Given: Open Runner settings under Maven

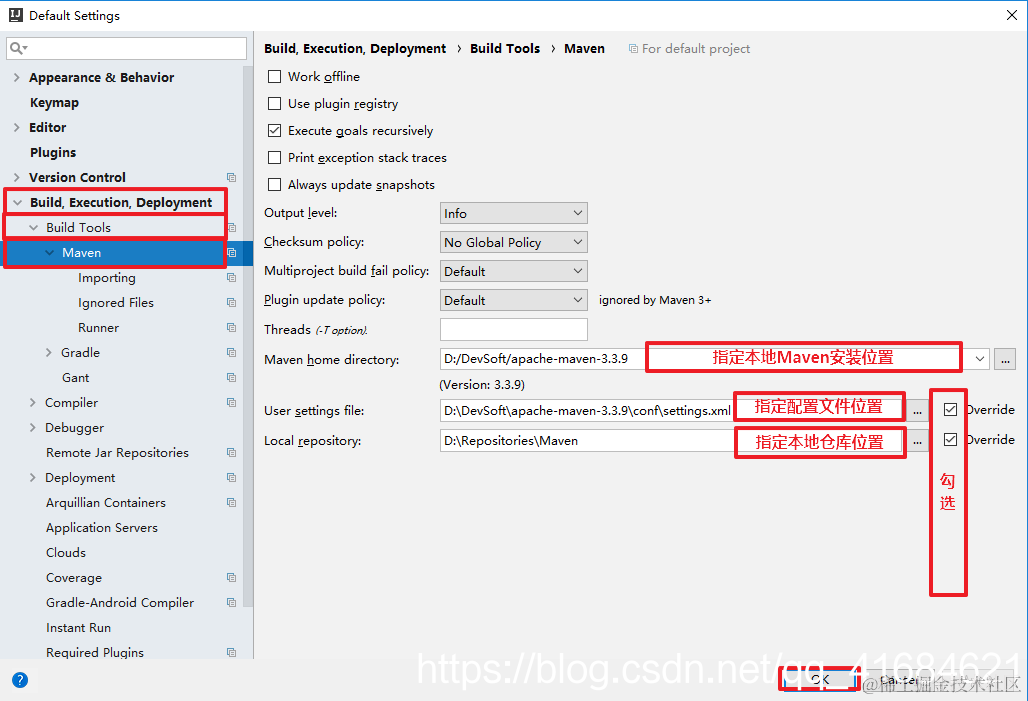Looking at the screenshot, I should pyautogui.click(x=98, y=327).
